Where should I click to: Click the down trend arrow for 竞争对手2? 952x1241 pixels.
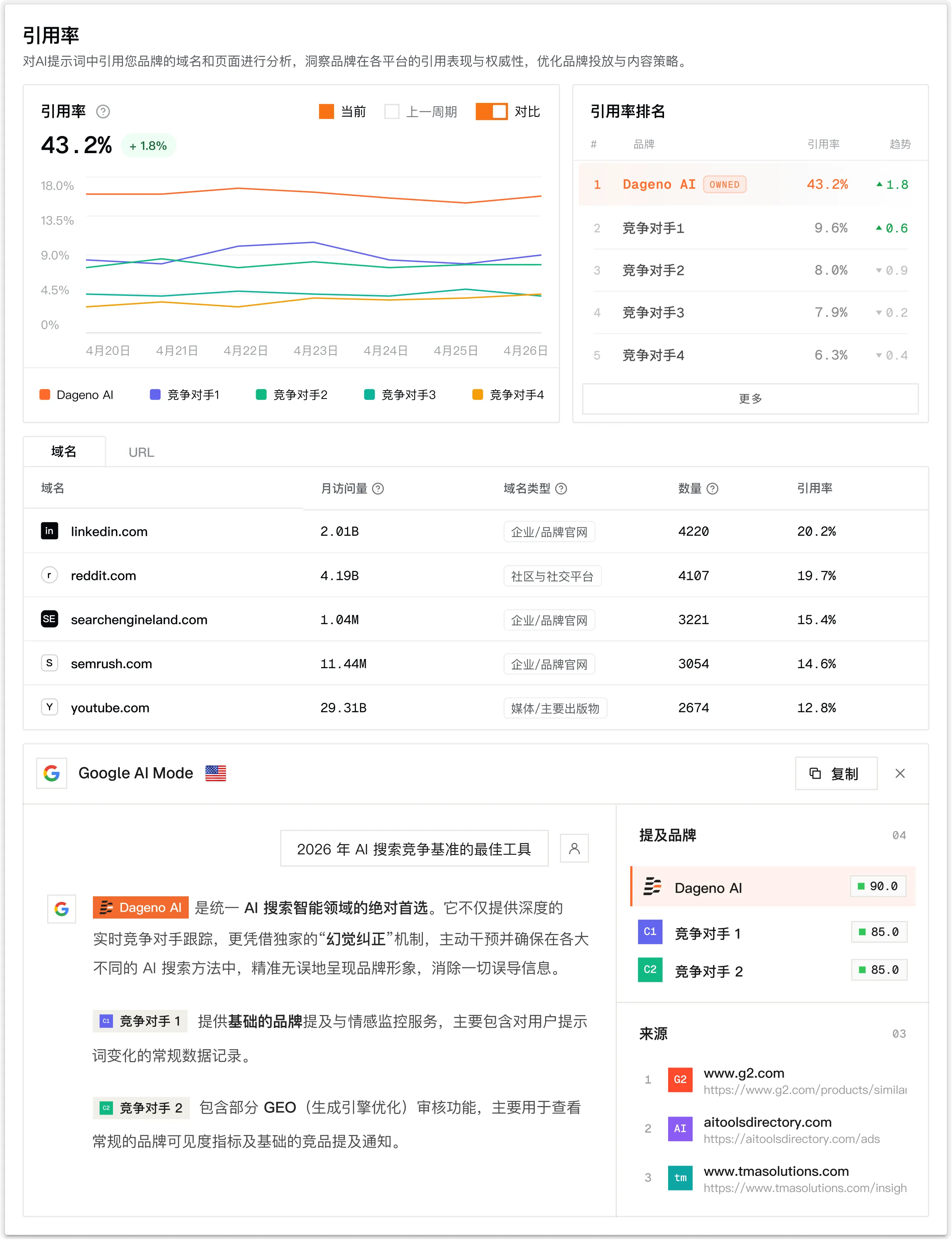[x=879, y=271]
